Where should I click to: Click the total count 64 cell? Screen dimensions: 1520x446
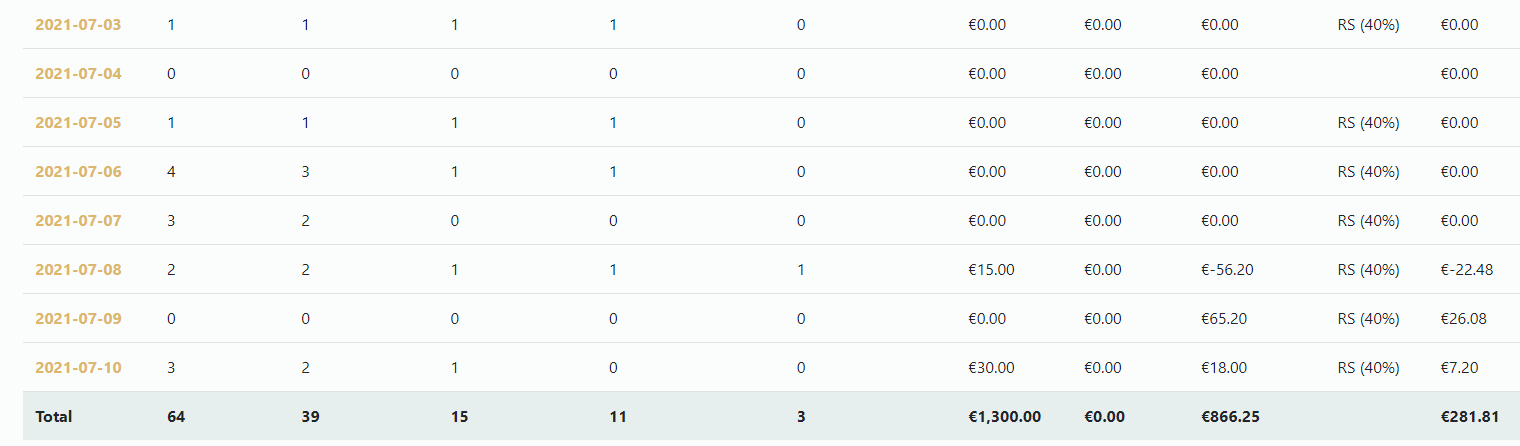point(176,416)
